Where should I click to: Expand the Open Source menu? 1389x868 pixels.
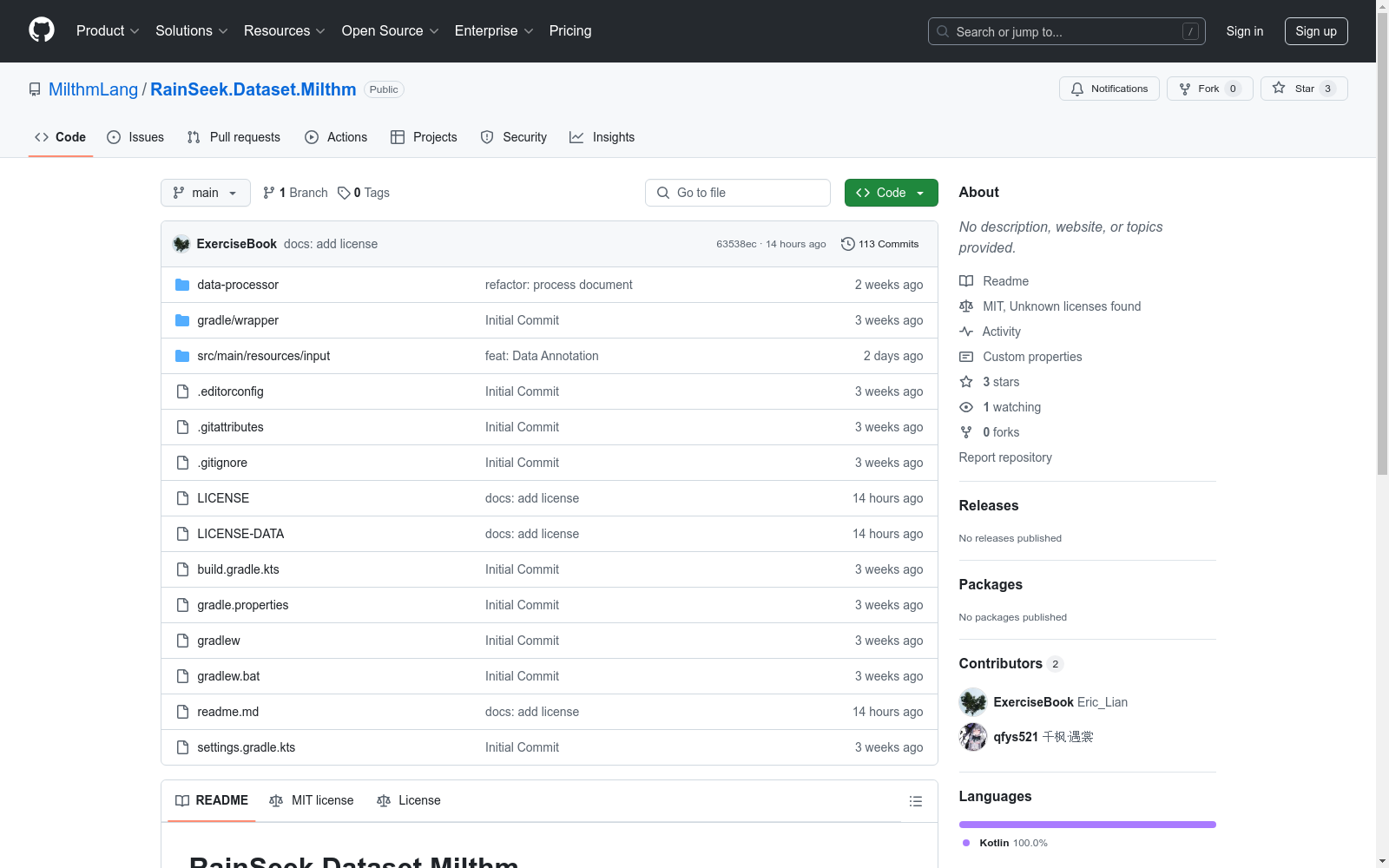[x=391, y=31]
